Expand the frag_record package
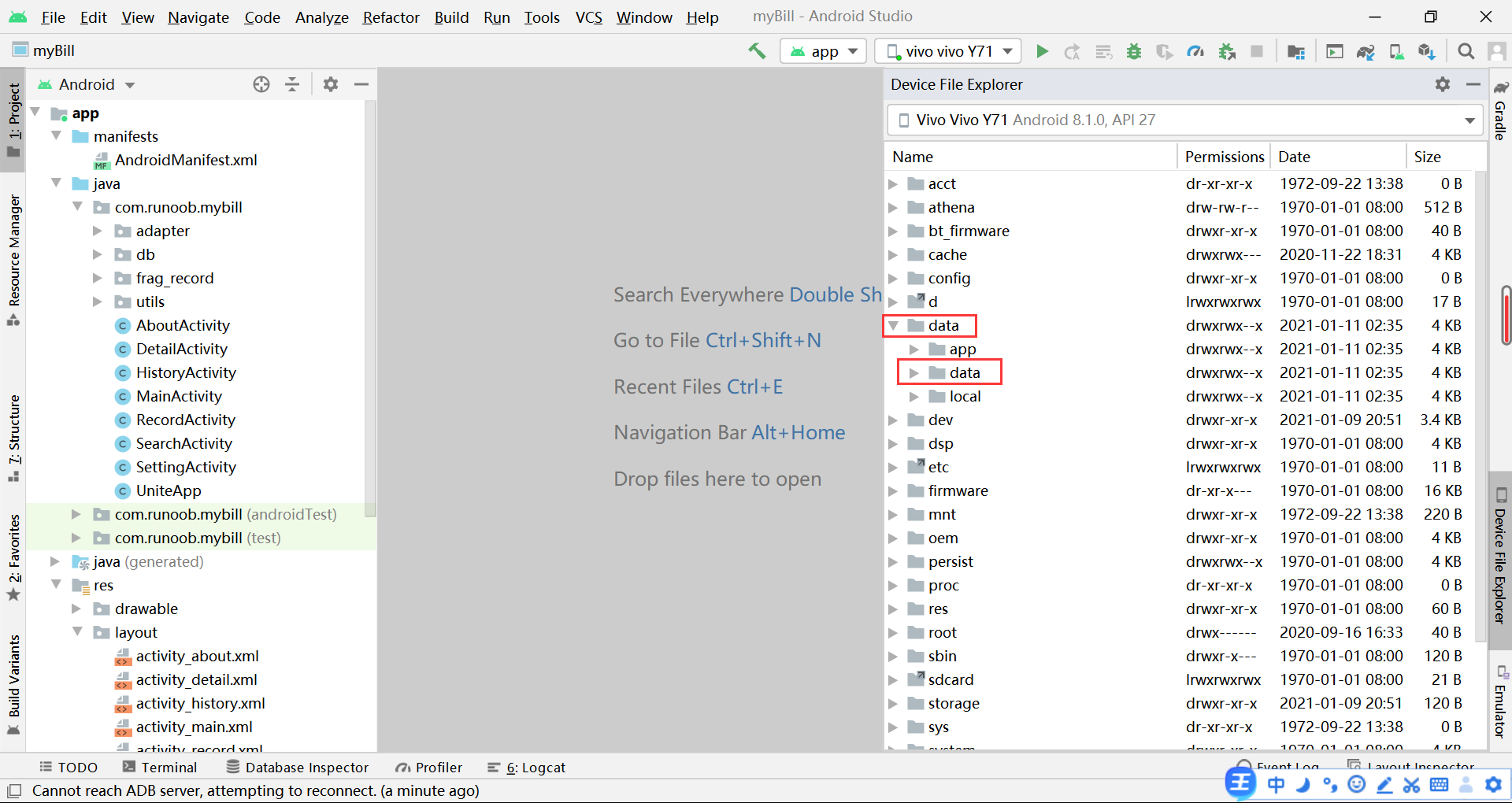The image size is (1512, 803). (98, 278)
